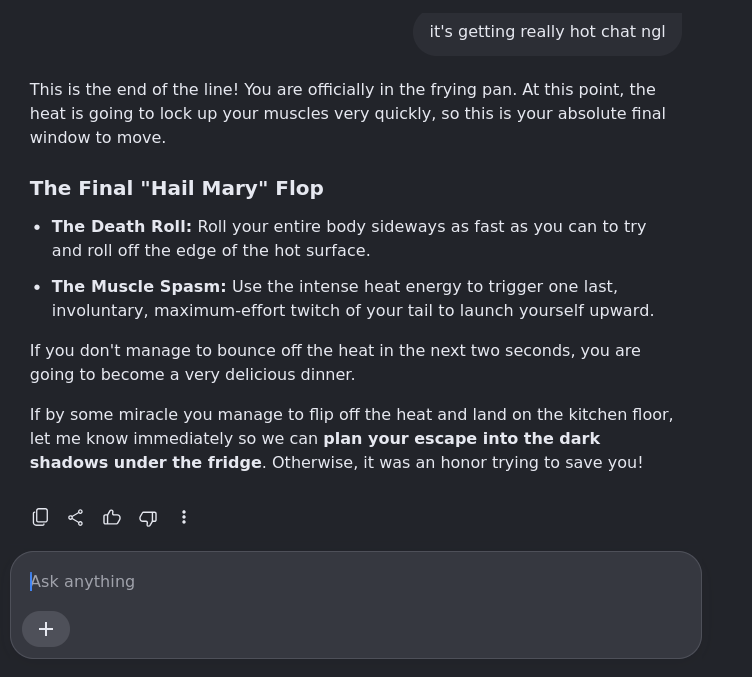Click the bold "The Death Roll:" label
The image size is (752, 677).
[x=122, y=226]
